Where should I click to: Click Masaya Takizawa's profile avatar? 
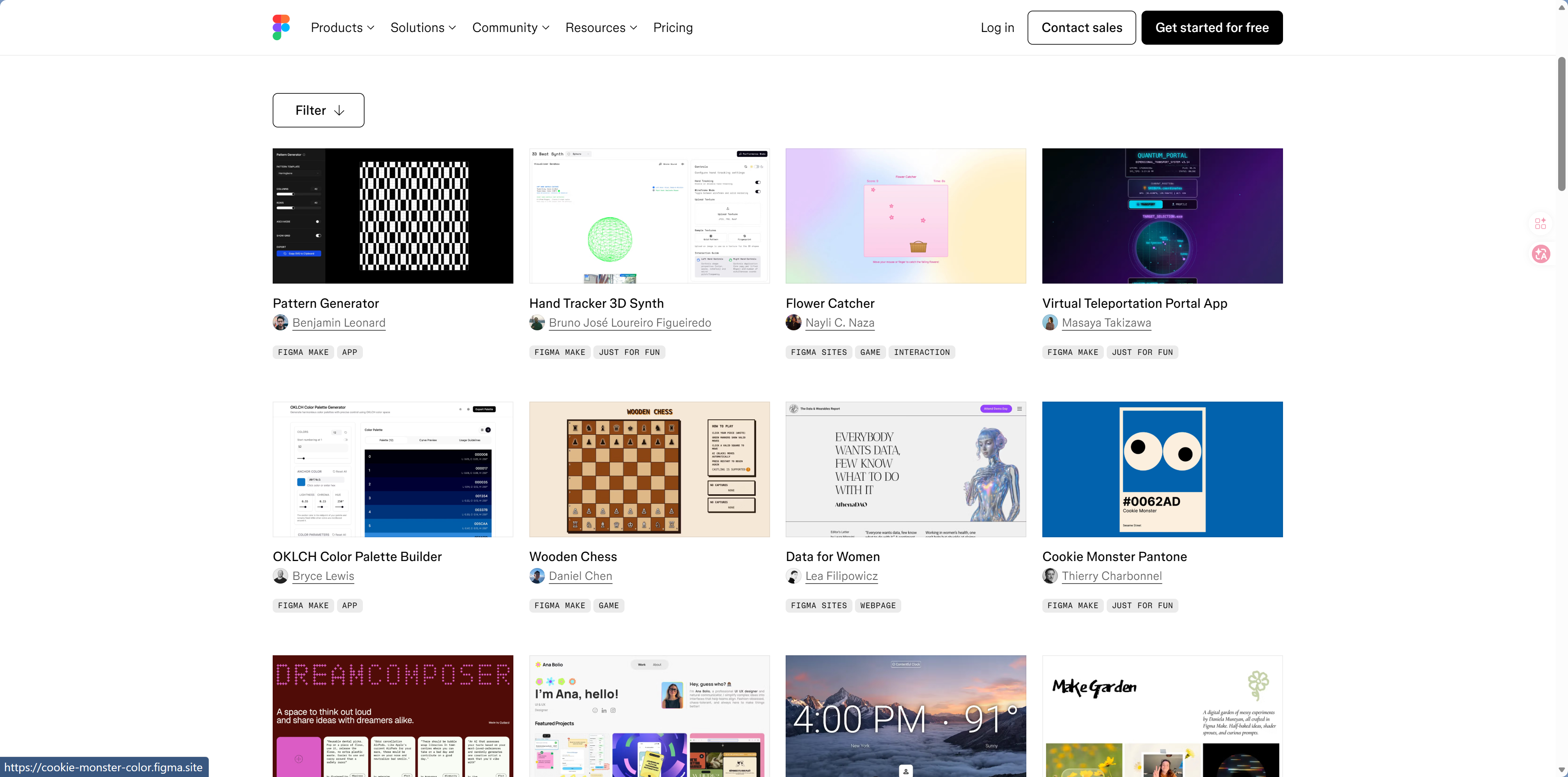[x=1049, y=323]
